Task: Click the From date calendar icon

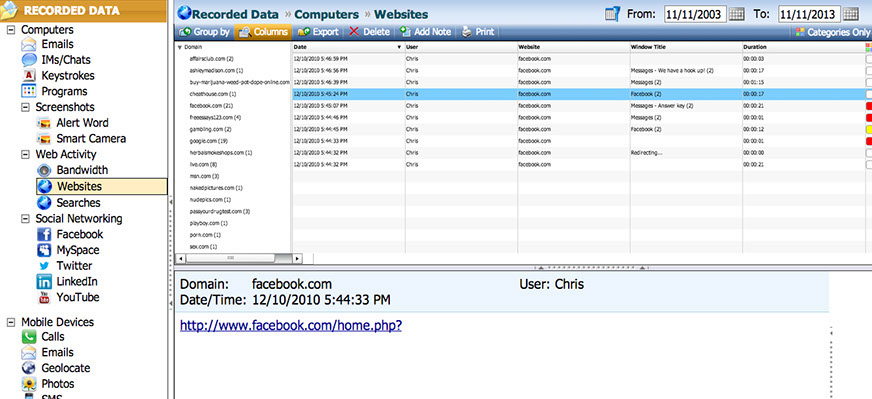Action: (736, 14)
